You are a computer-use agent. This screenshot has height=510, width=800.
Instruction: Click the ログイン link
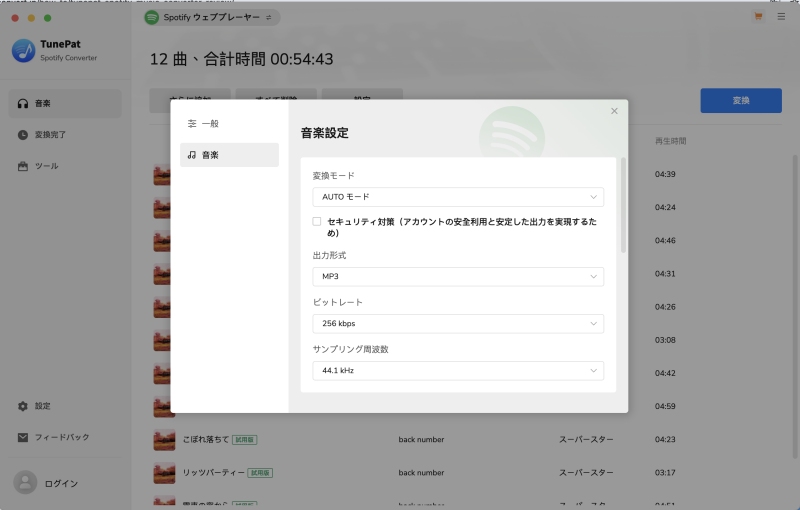[61, 483]
